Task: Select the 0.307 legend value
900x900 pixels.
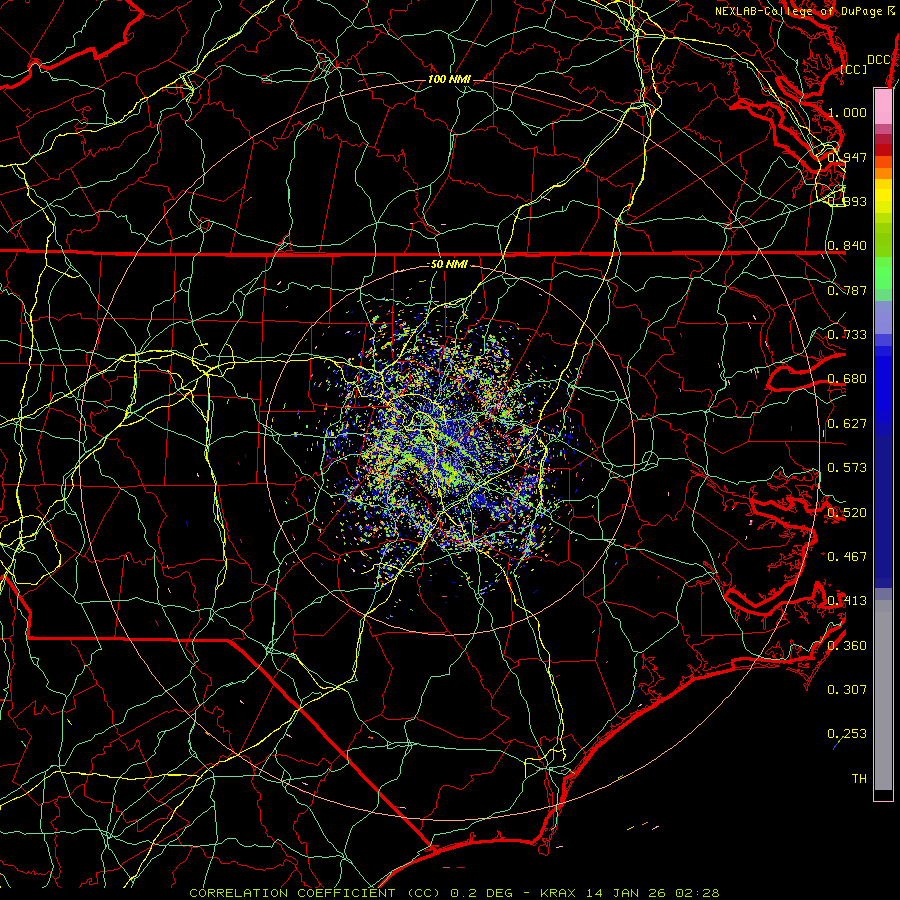Action: 847,690
